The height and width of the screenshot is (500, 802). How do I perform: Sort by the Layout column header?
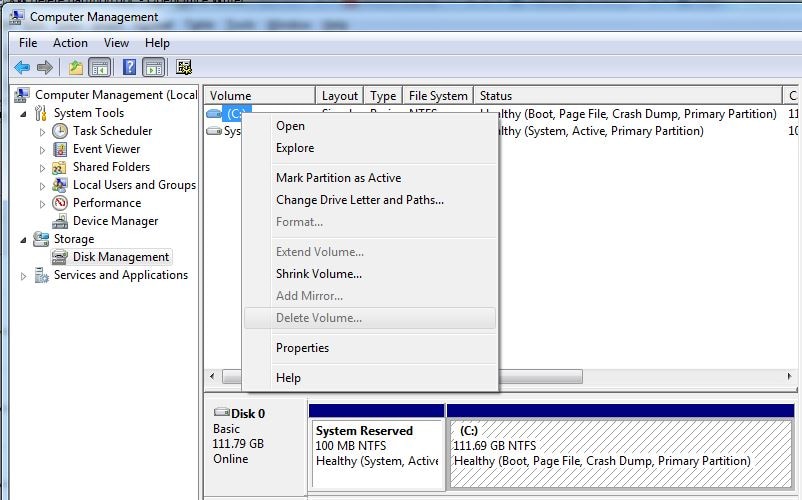coord(340,96)
